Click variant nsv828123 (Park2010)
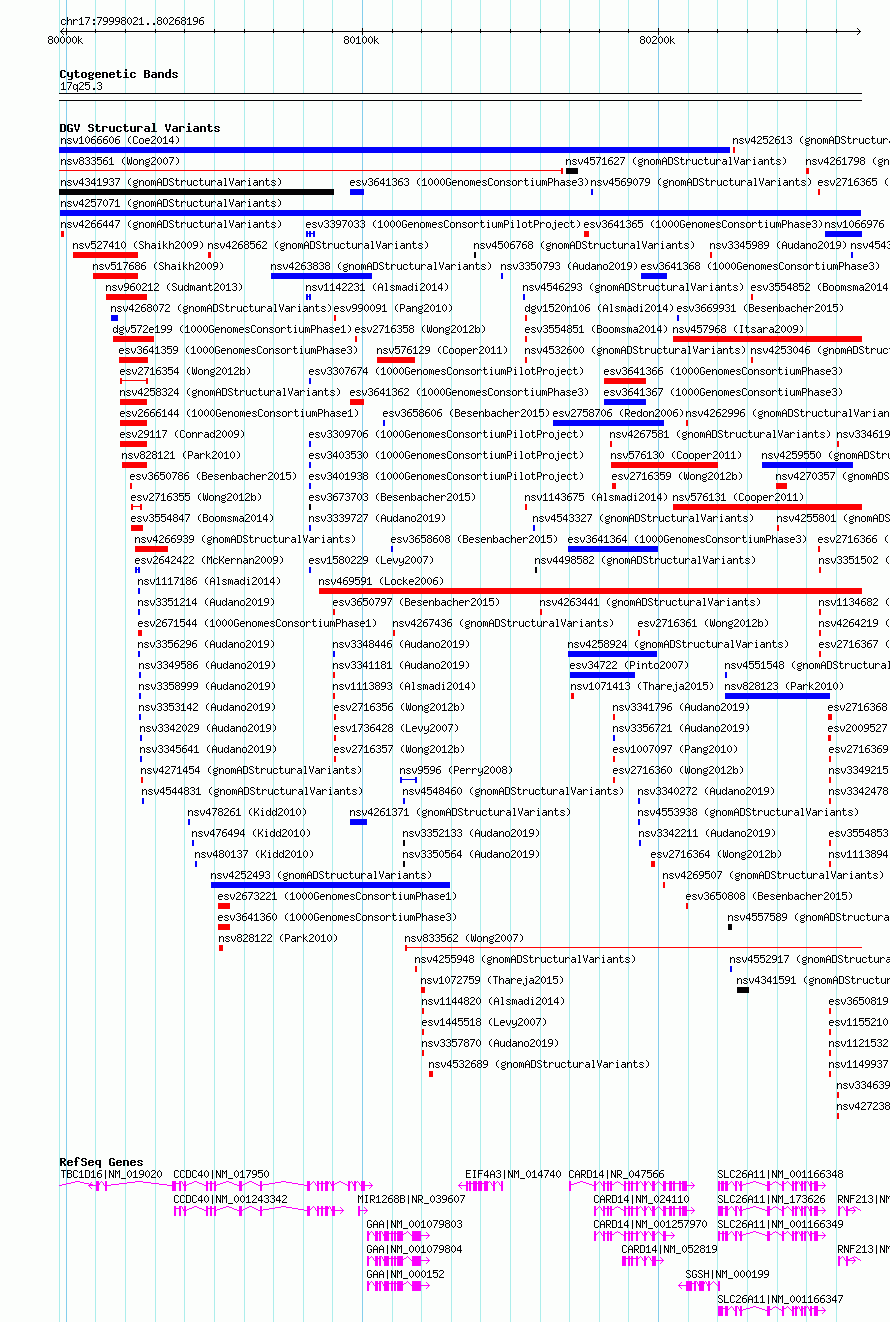890x1322 pixels. tap(785, 686)
